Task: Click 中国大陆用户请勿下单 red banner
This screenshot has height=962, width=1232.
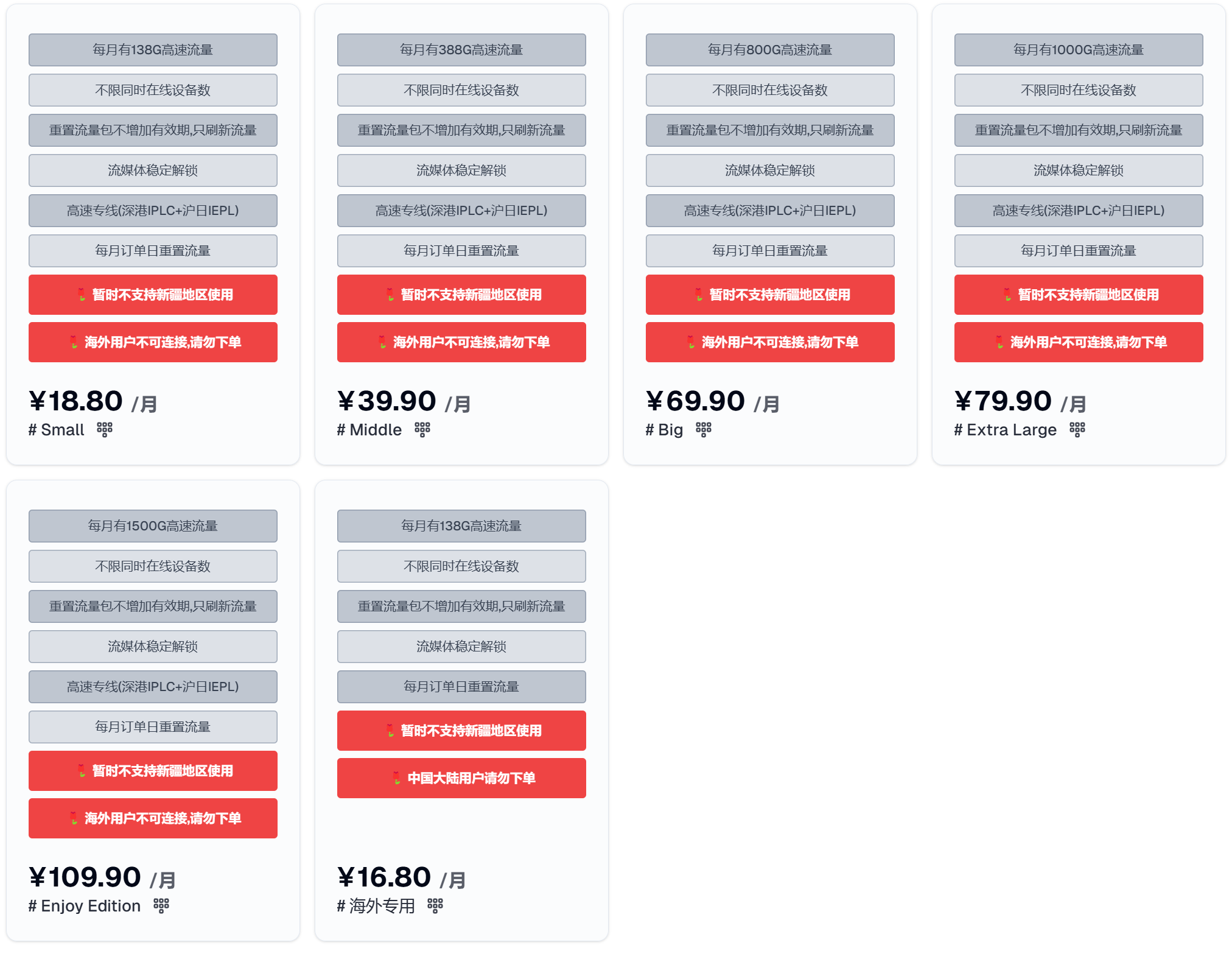Action: [x=461, y=778]
